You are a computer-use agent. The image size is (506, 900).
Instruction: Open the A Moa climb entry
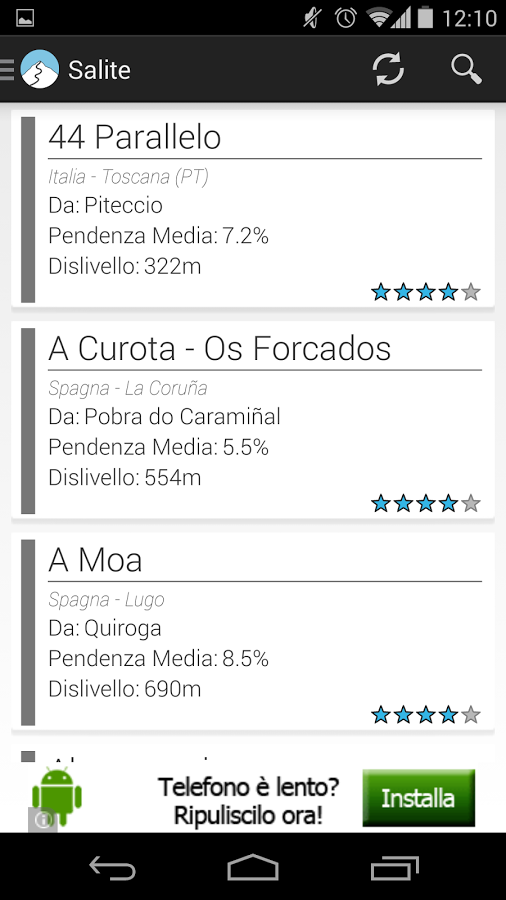coord(253,631)
